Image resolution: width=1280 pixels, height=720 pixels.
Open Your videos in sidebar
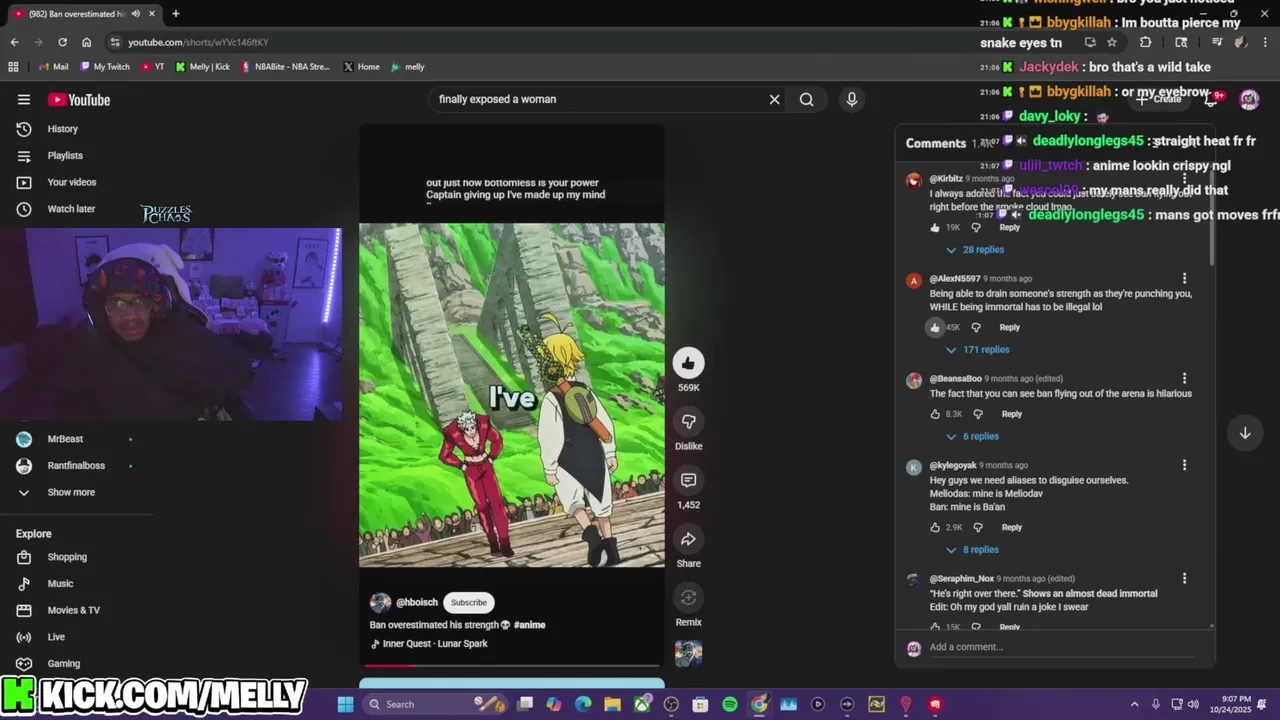[72, 182]
